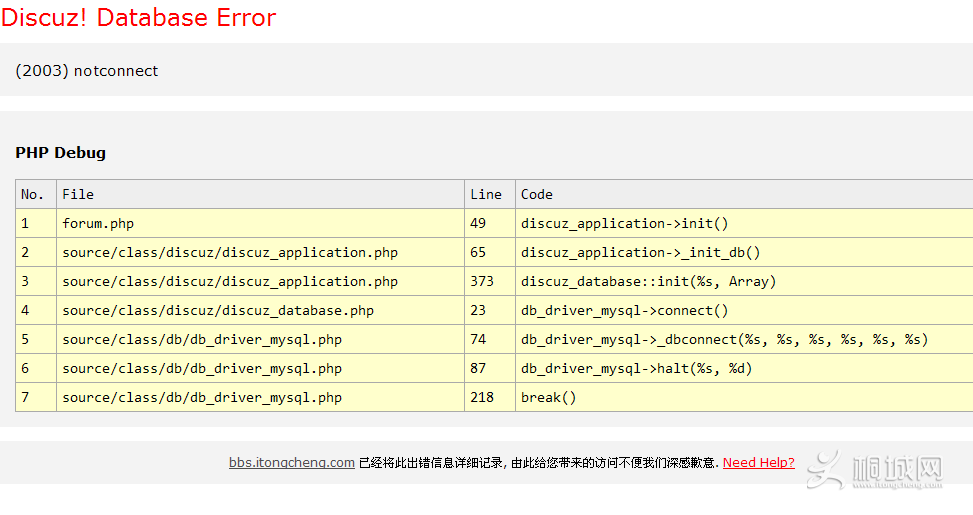Click 'db_driver_mysql->halt(%s, %d)' code cell
Viewport: 973px width, 515px height.
pyautogui.click(x=745, y=369)
